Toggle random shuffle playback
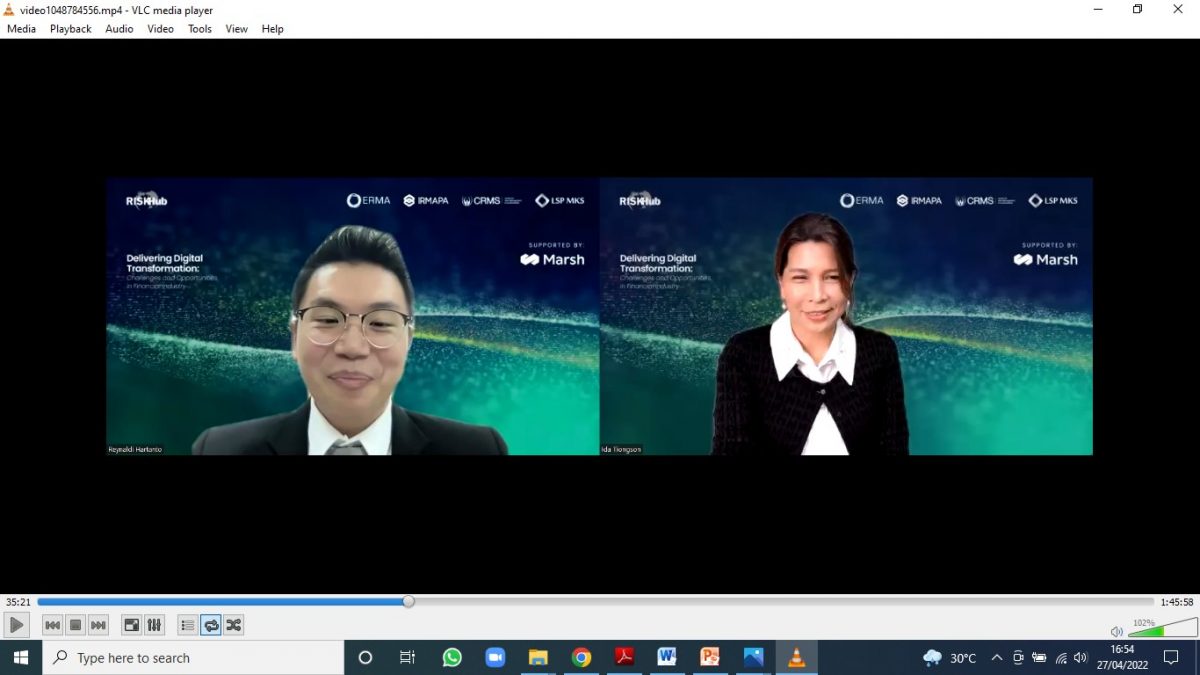1200x675 pixels. coord(234,625)
